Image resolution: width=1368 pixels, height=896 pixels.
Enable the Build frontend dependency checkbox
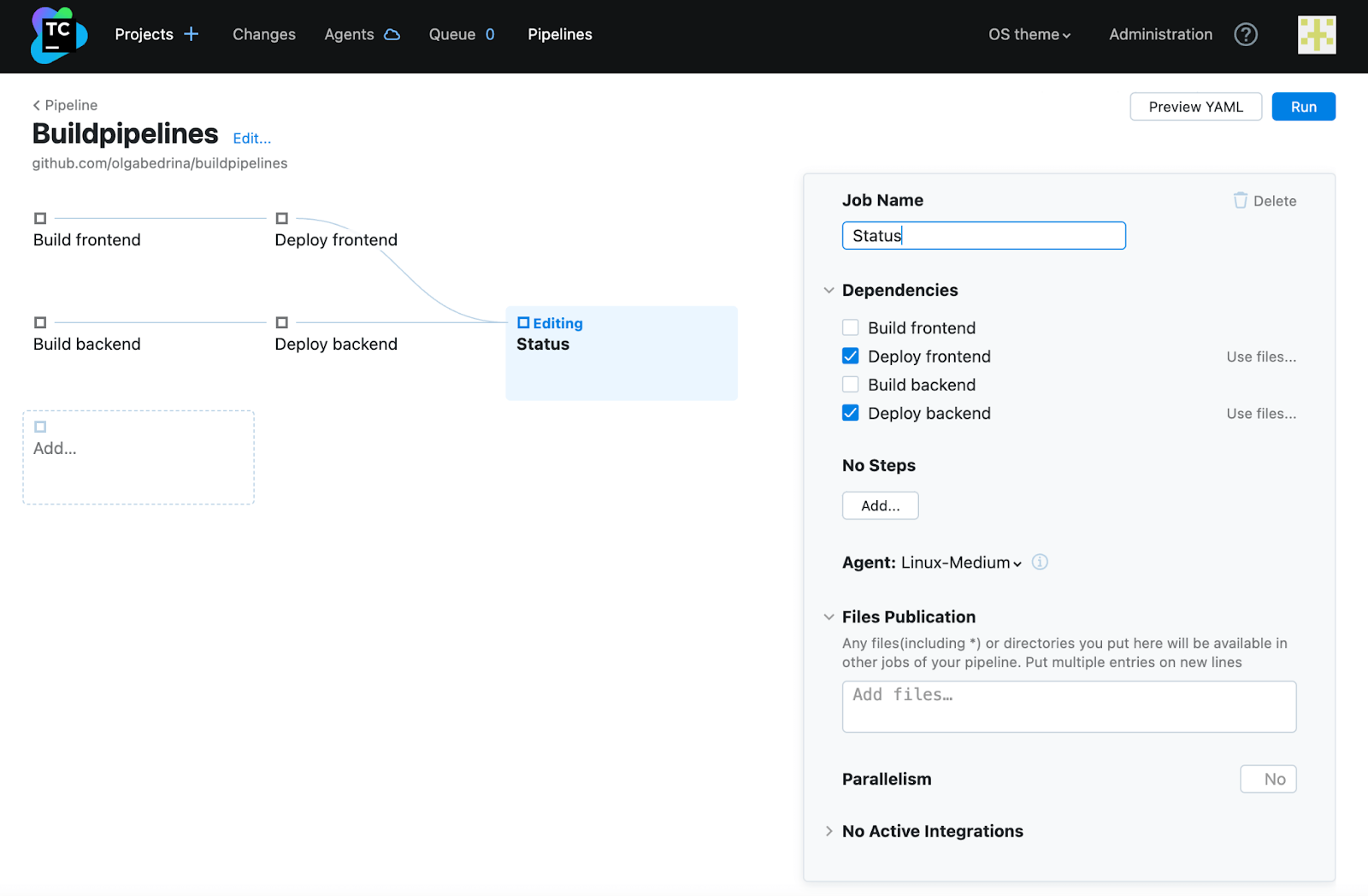click(x=851, y=327)
